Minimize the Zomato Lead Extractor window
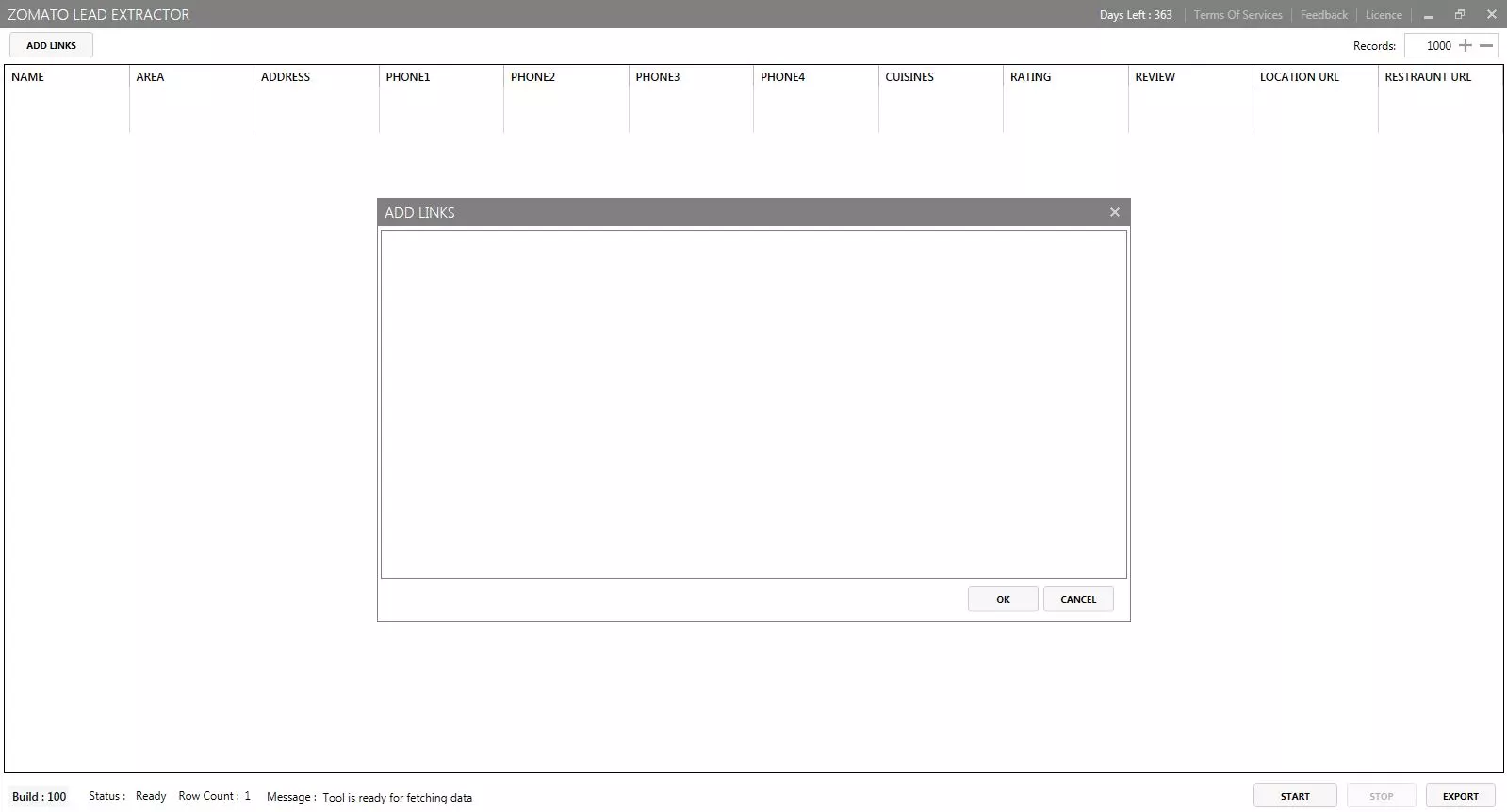This screenshot has height=812, width=1507. (x=1428, y=15)
